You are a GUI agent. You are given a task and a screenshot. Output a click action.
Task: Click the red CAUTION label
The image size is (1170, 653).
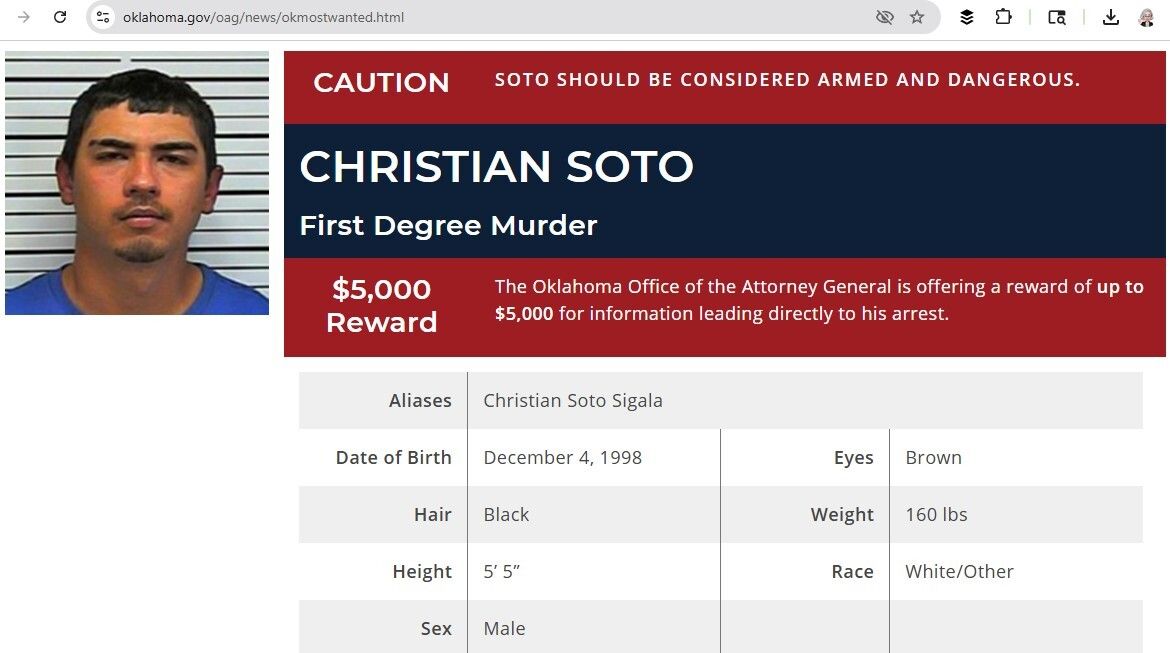[x=381, y=82]
